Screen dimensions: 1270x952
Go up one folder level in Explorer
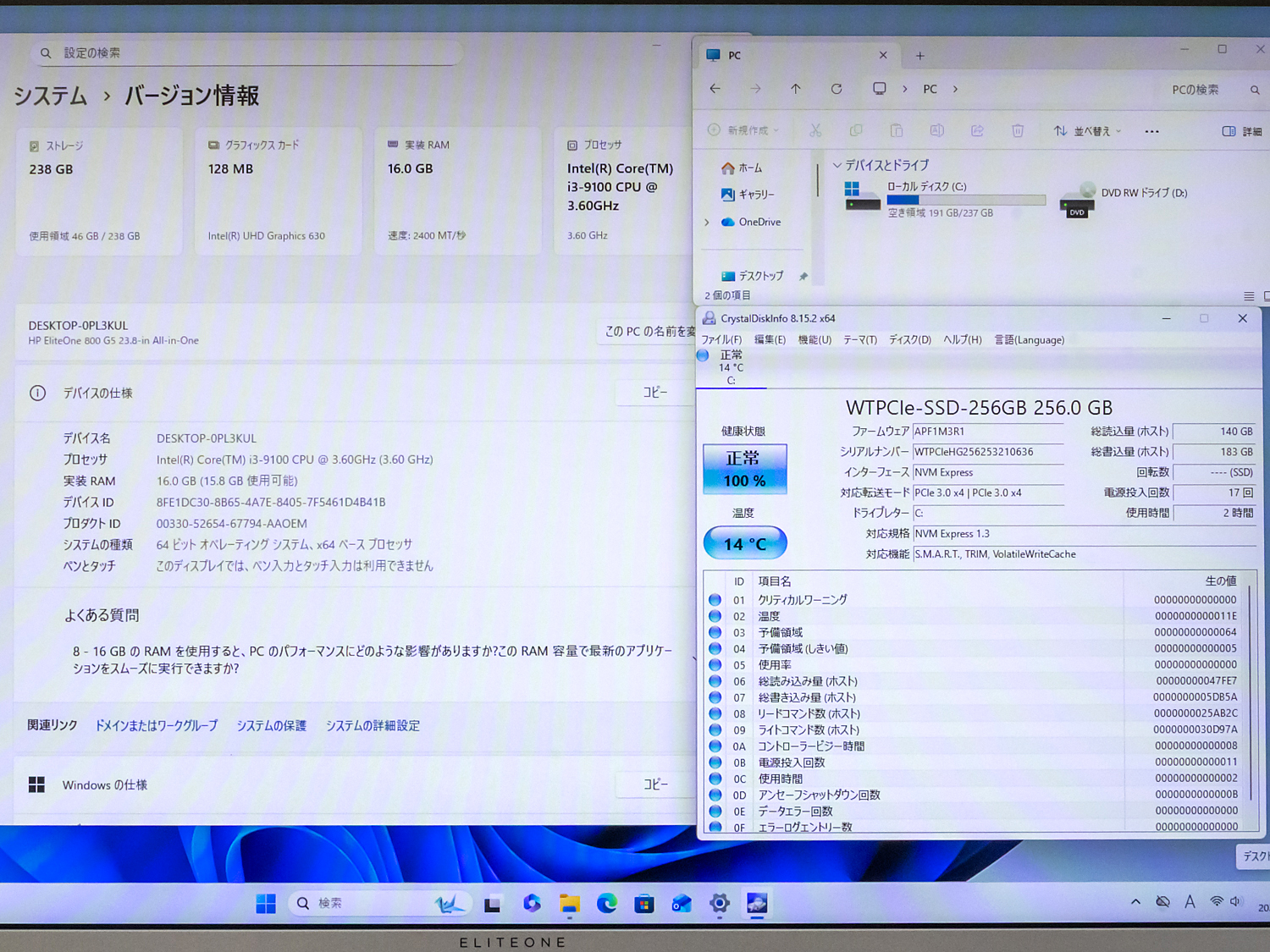pyautogui.click(x=796, y=89)
